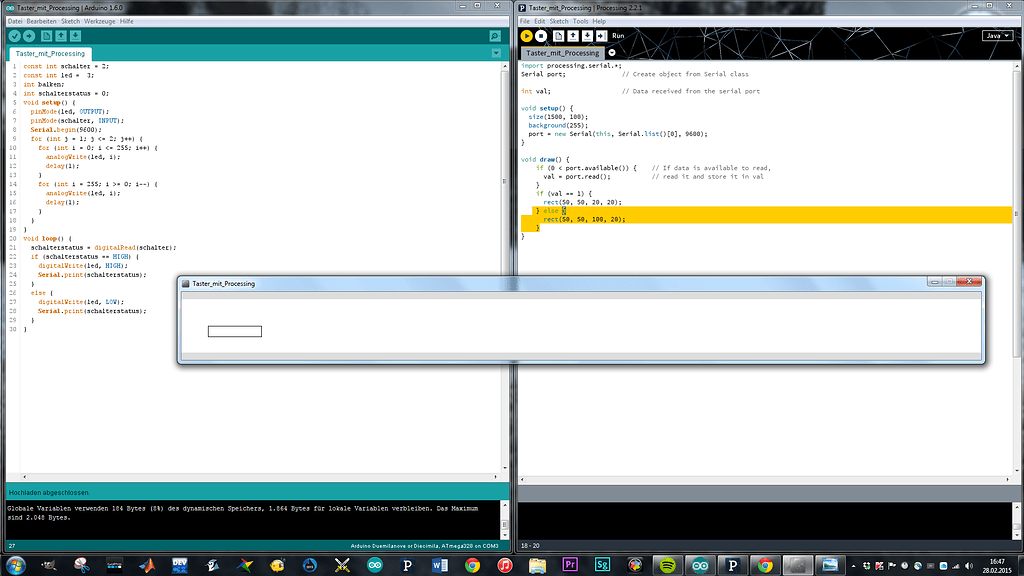
Task: Click 'void loop() {' line in Arduino
Action: [x=48, y=239]
